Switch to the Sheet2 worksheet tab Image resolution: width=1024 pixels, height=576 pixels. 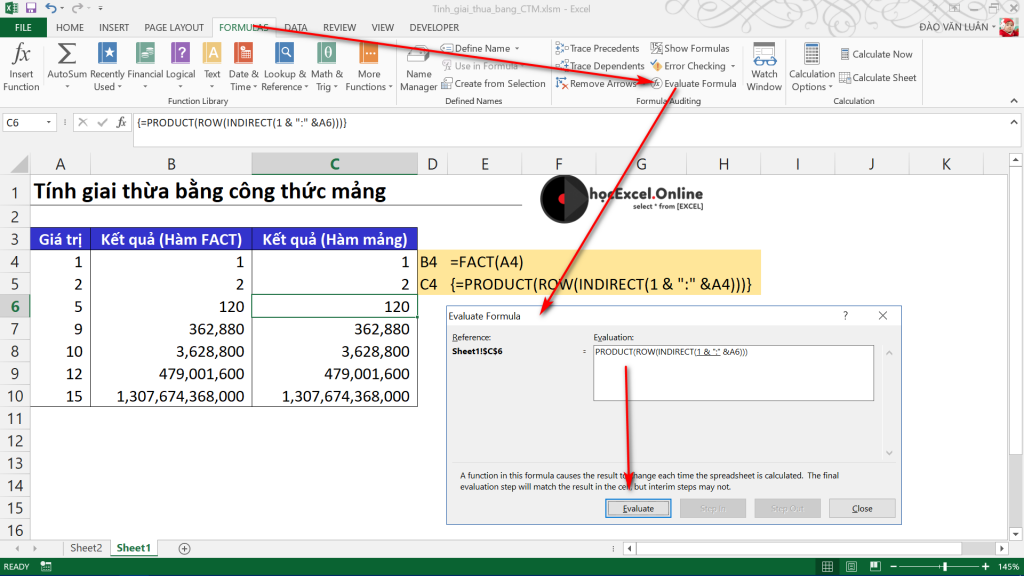pos(85,548)
